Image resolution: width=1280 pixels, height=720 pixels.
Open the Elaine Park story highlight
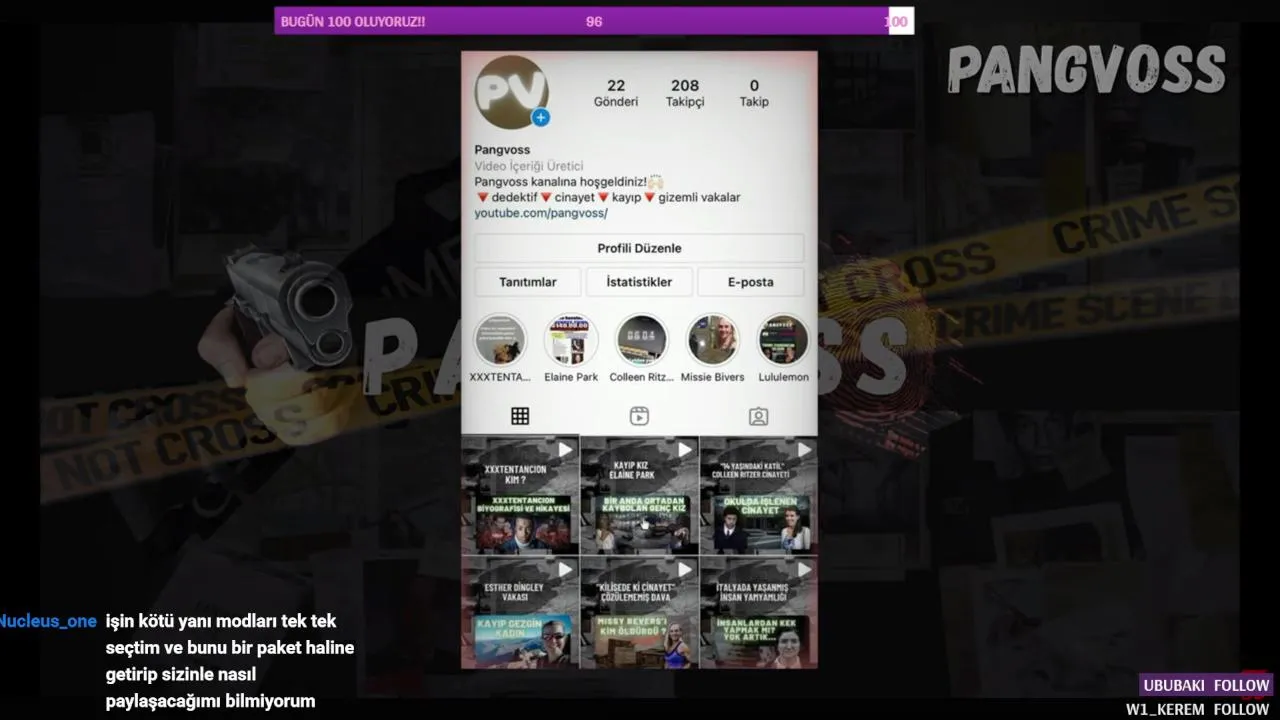pos(571,348)
